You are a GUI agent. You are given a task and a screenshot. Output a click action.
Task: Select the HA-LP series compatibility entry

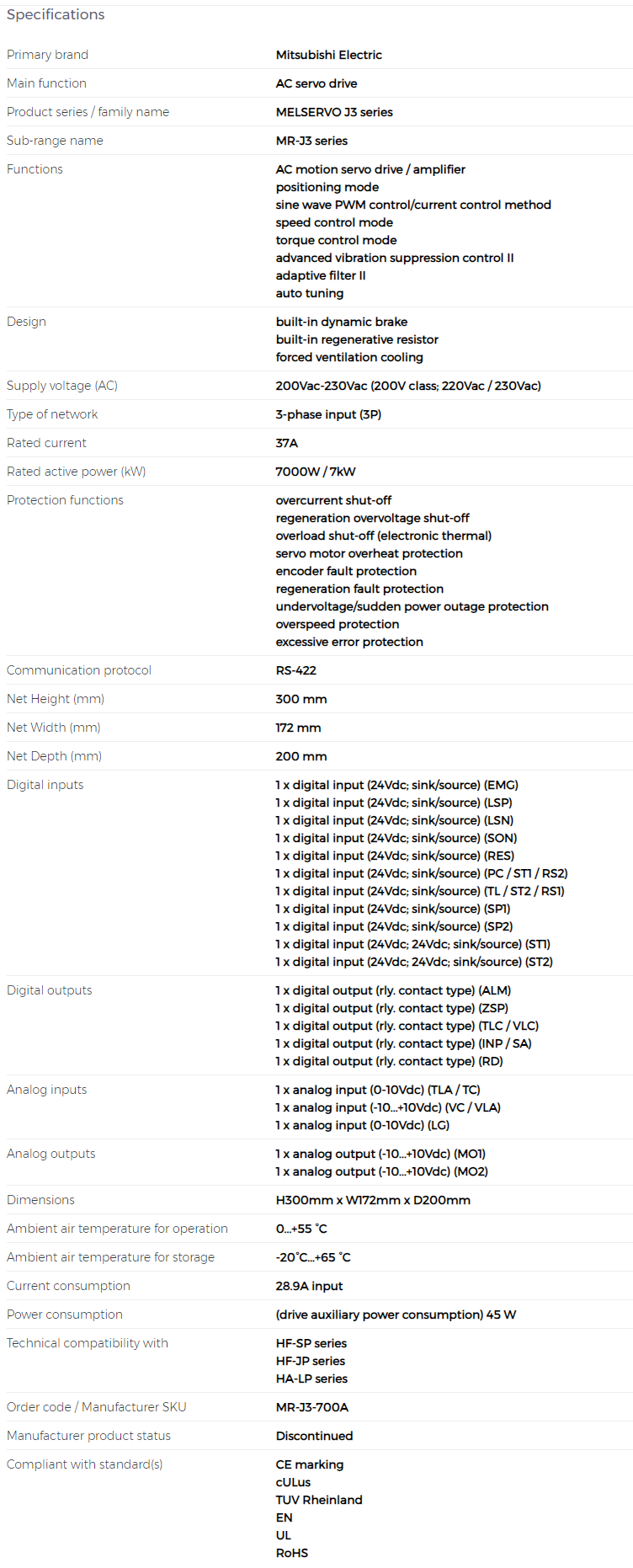[311, 1379]
